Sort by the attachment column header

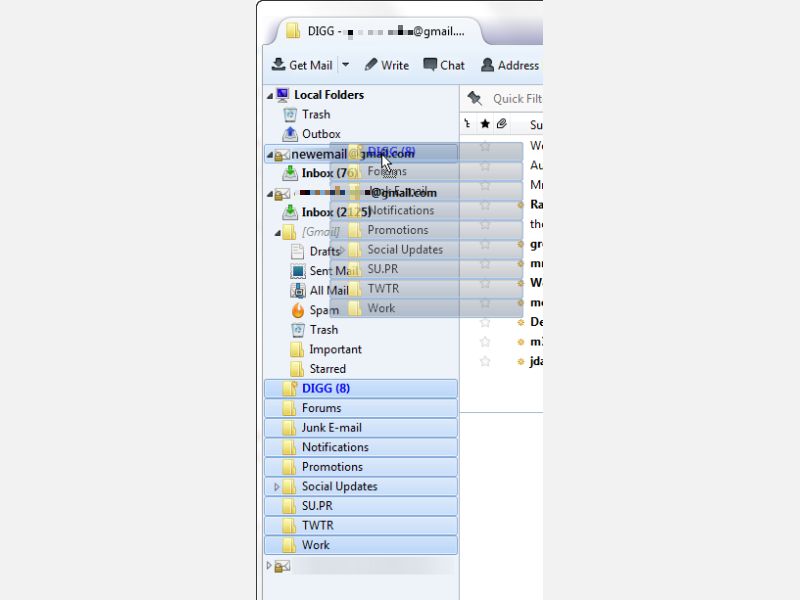[x=502, y=124]
